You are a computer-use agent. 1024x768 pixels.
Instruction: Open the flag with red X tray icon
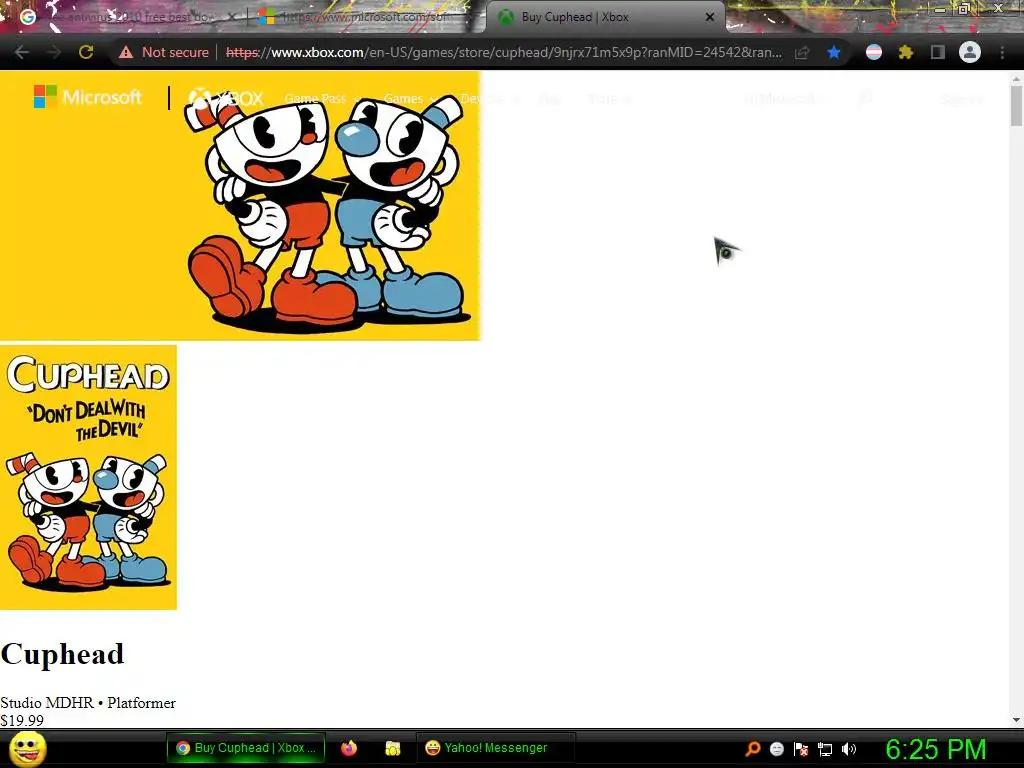[801, 748]
